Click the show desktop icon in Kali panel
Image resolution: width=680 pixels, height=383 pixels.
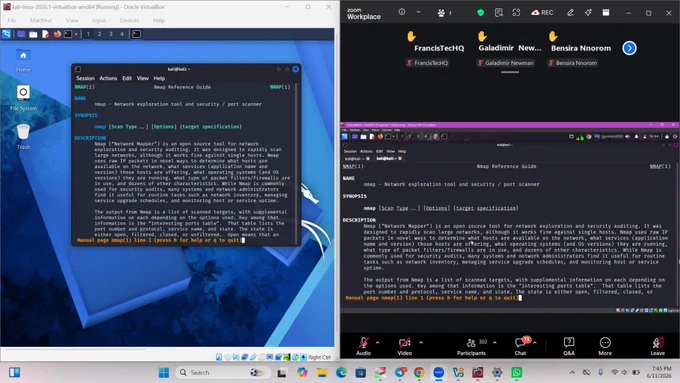tap(21, 34)
